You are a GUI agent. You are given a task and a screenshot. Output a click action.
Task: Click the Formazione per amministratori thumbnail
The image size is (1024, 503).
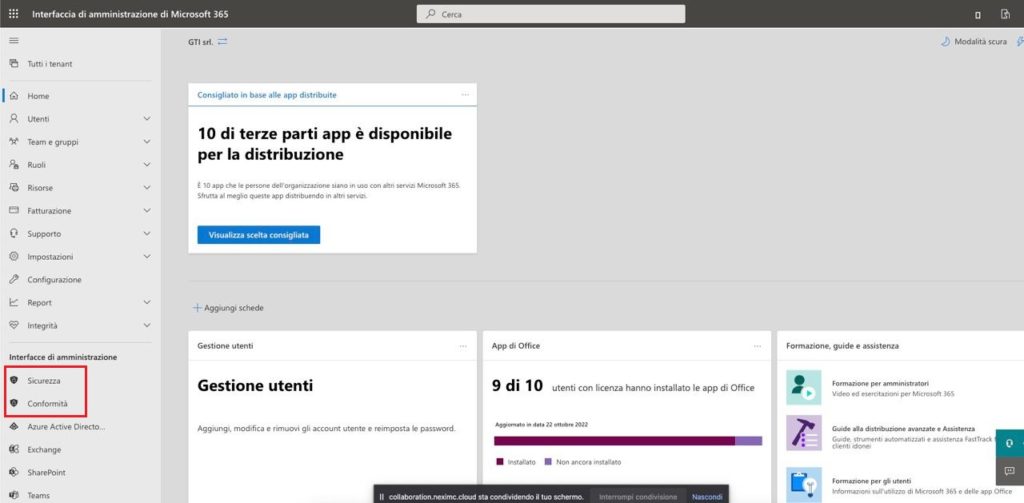pos(803,387)
